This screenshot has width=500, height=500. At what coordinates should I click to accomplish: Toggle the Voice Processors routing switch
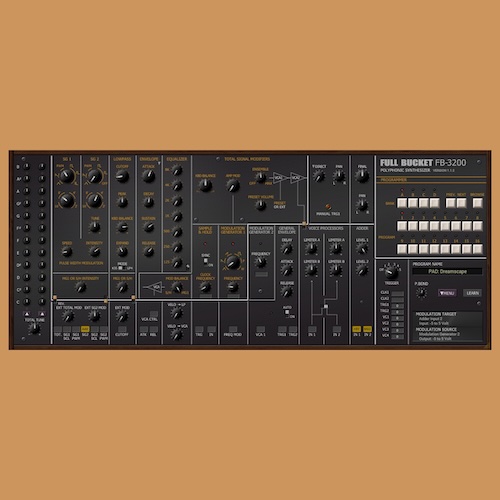326,307
